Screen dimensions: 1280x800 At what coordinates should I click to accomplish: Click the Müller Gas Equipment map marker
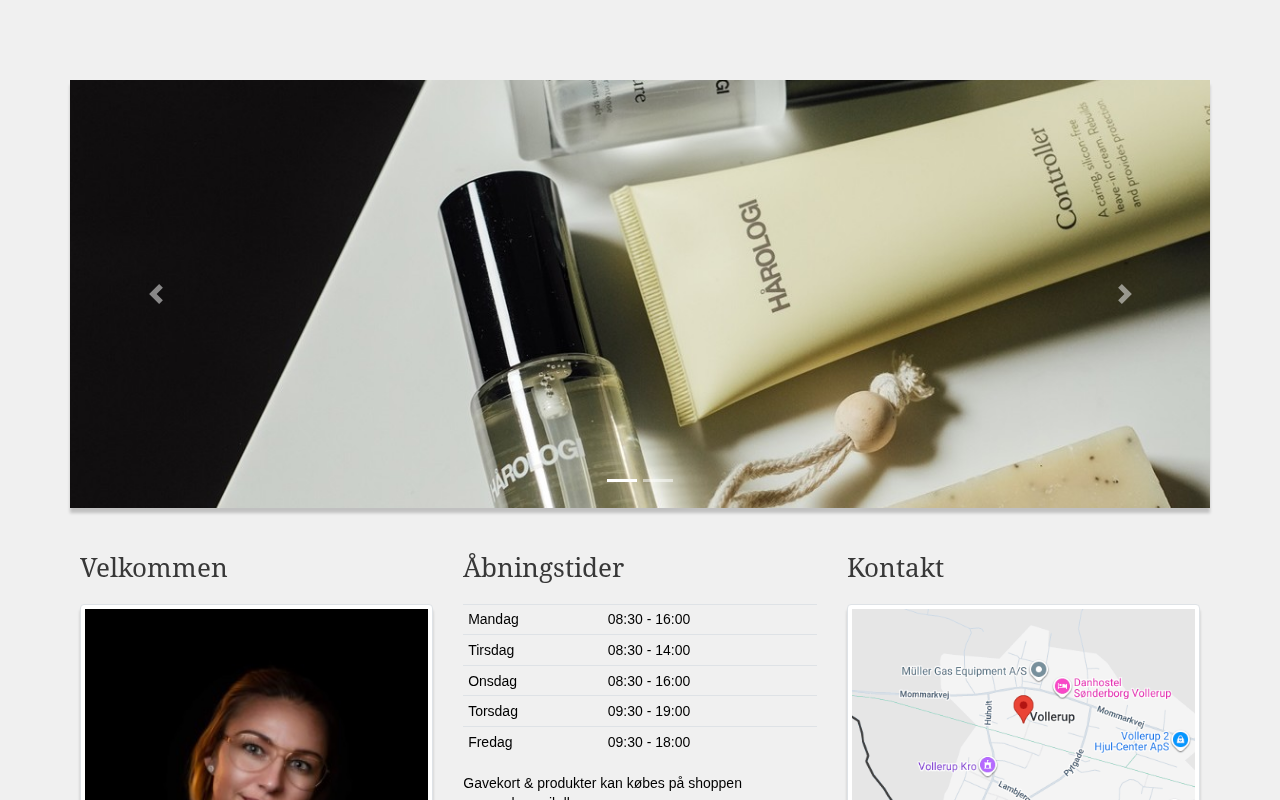click(1039, 669)
